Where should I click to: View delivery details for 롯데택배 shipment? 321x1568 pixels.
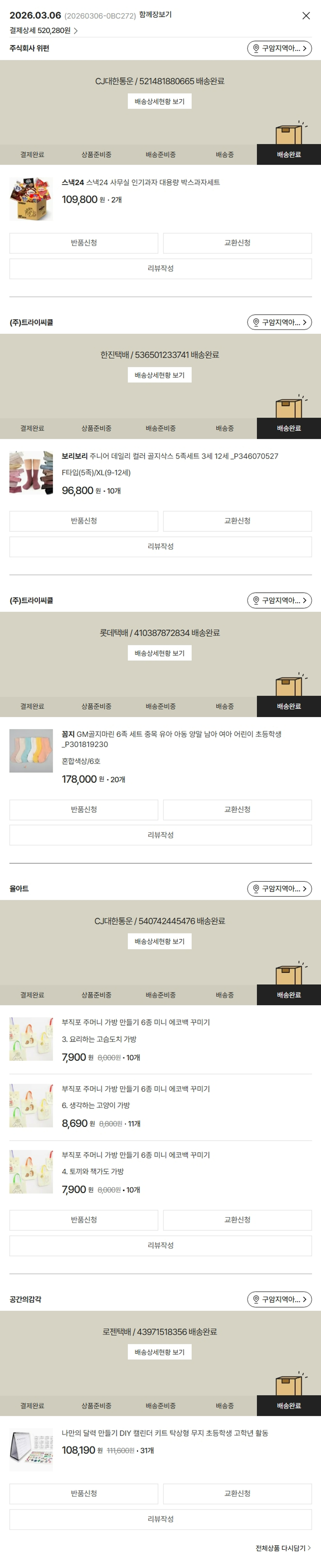160,653
